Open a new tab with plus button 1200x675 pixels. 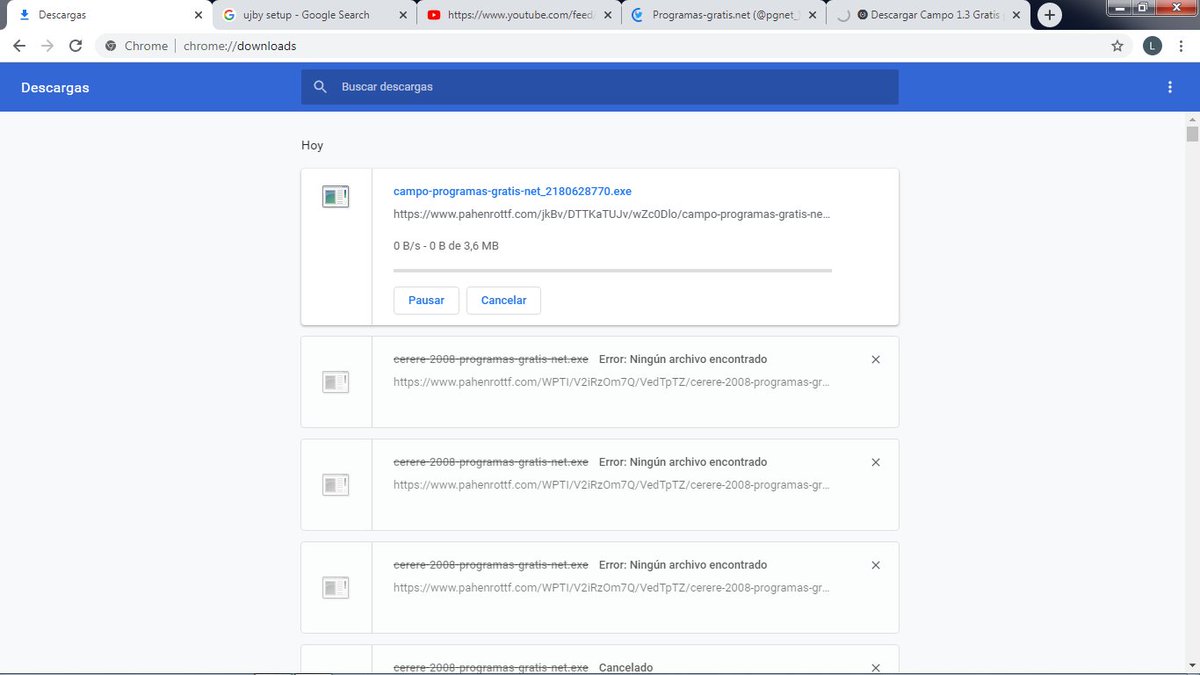pyautogui.click(x=1049, y=15)
